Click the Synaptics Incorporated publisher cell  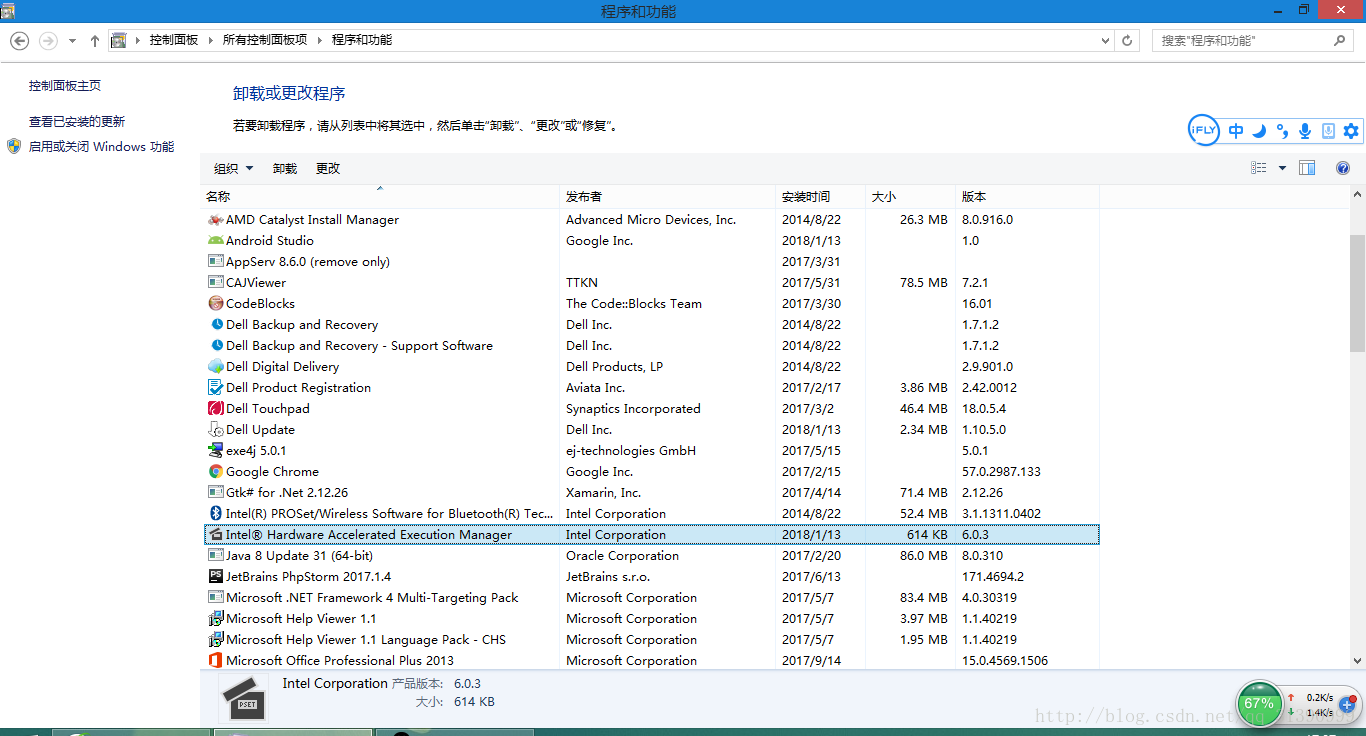click(x=633, y=409)
